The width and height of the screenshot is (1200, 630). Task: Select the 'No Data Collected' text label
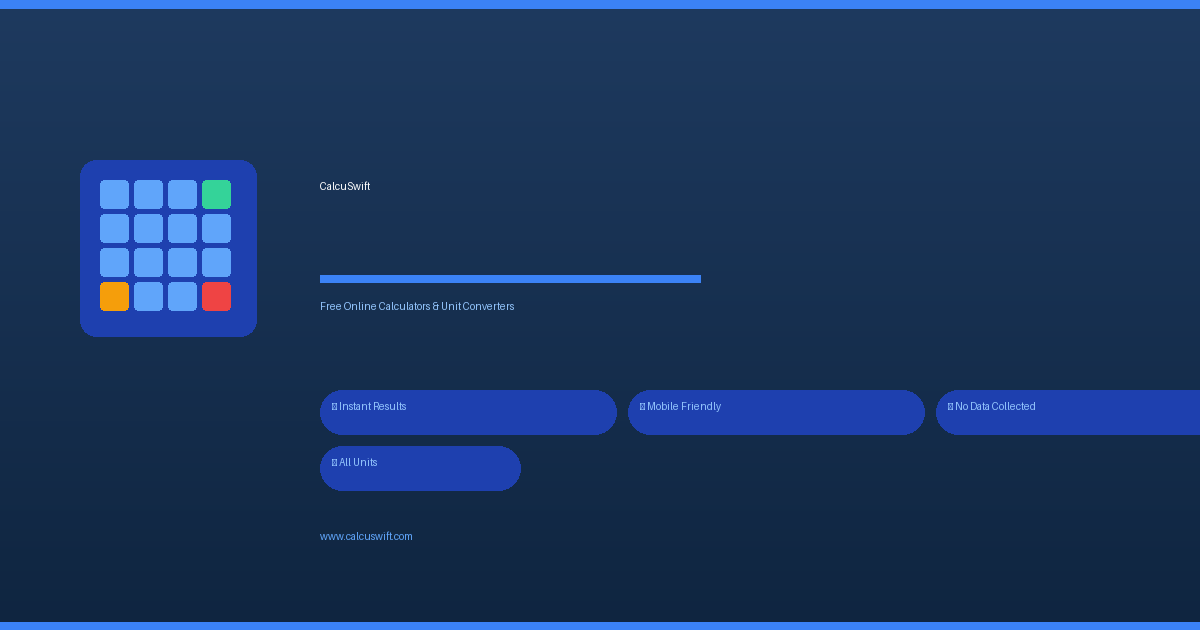(995, 407)
